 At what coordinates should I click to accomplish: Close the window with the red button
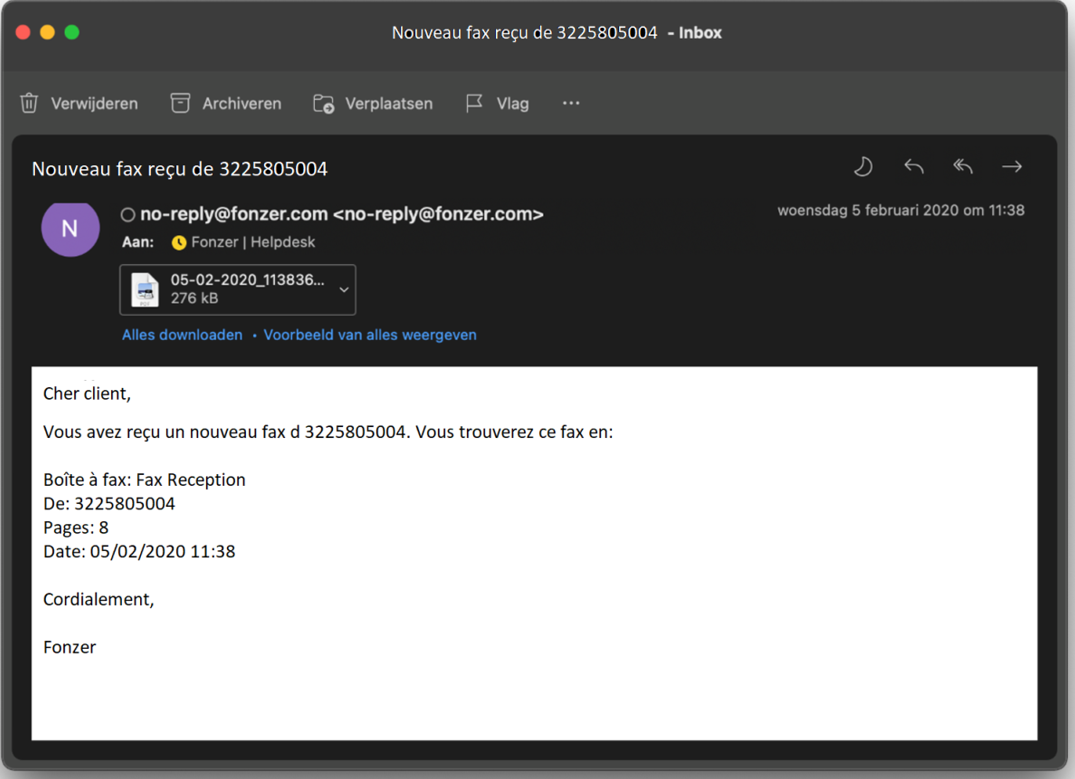pyautogui.click(x=23, y=32)
